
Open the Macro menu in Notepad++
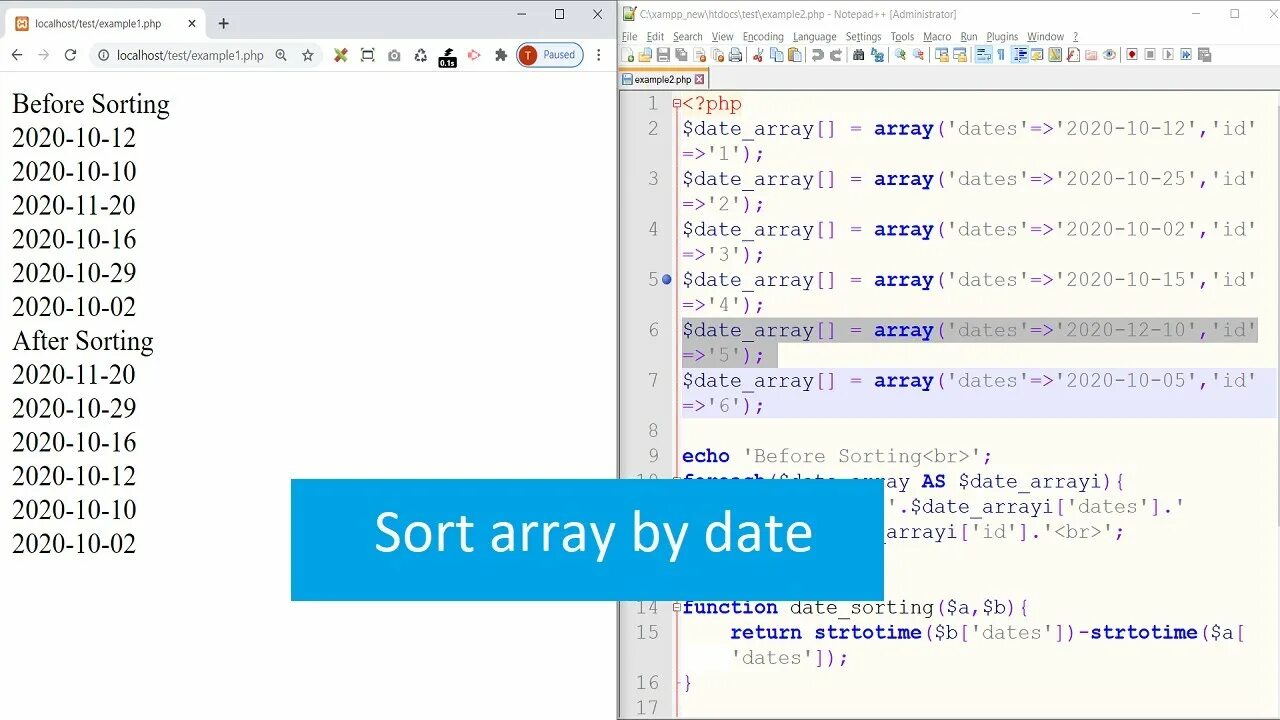click(937, 36)
